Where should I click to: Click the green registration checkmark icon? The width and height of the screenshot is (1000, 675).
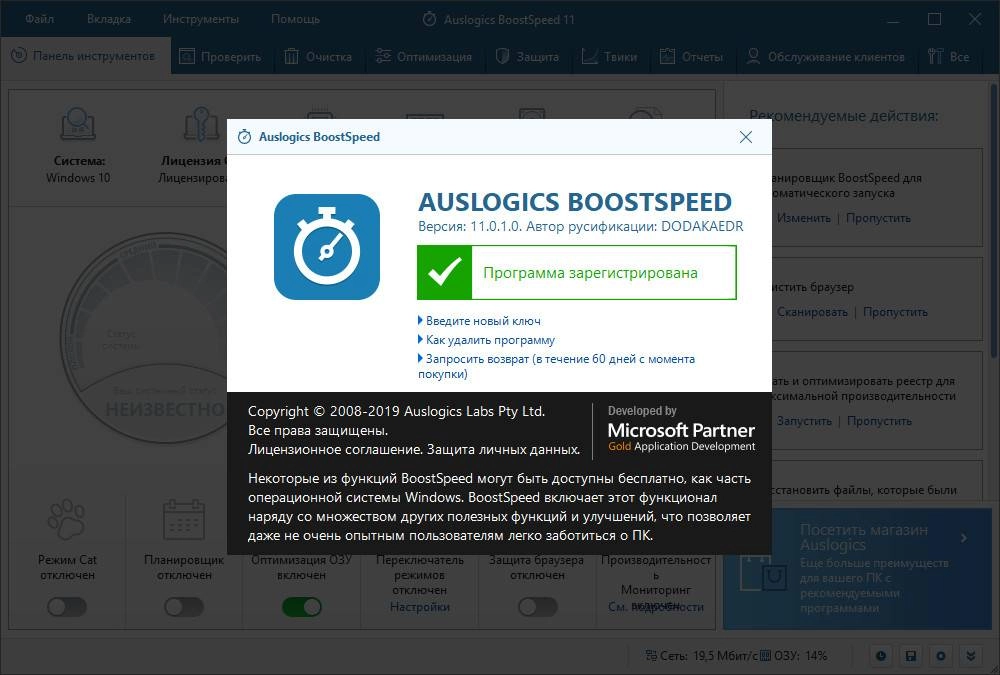coord(445,272)
